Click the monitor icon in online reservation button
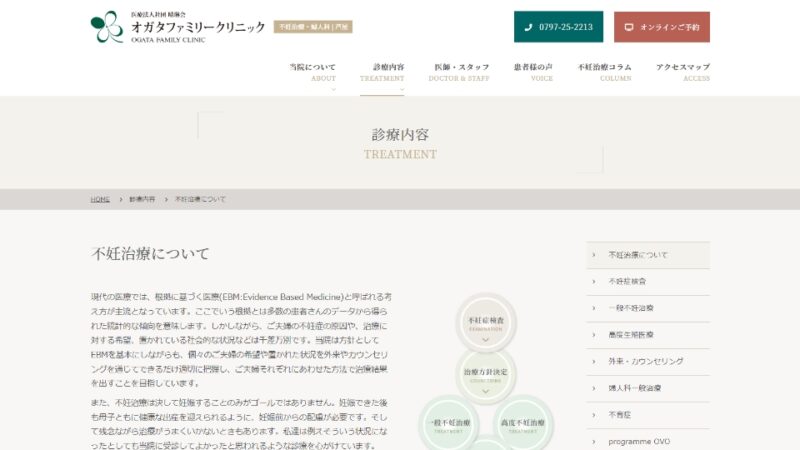The height and width of the screenshot is (450, 800). coord(629,27)
